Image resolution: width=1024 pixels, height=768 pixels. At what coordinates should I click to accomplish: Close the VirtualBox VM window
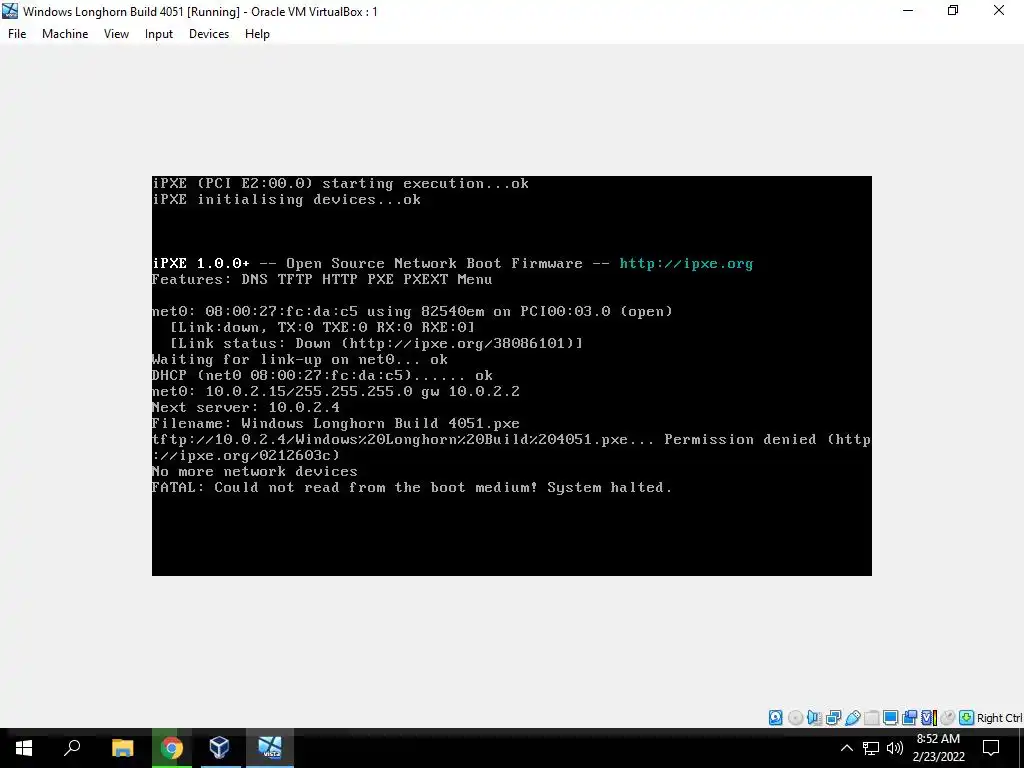[999, 11]
